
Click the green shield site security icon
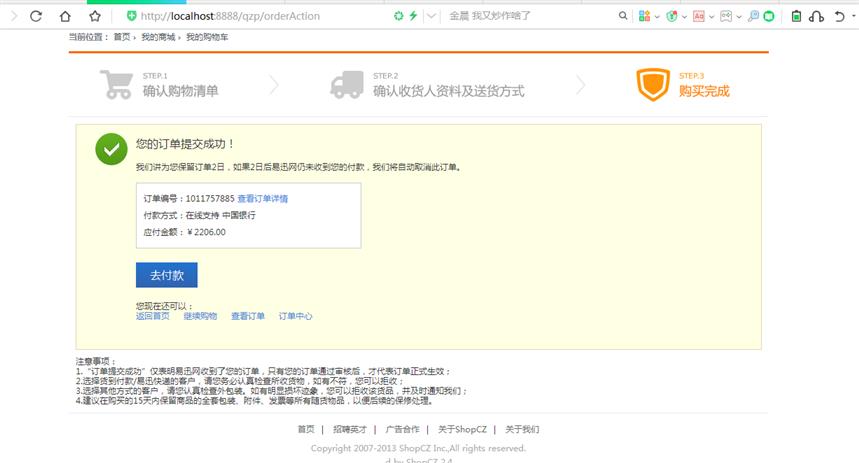coord(131,16)
